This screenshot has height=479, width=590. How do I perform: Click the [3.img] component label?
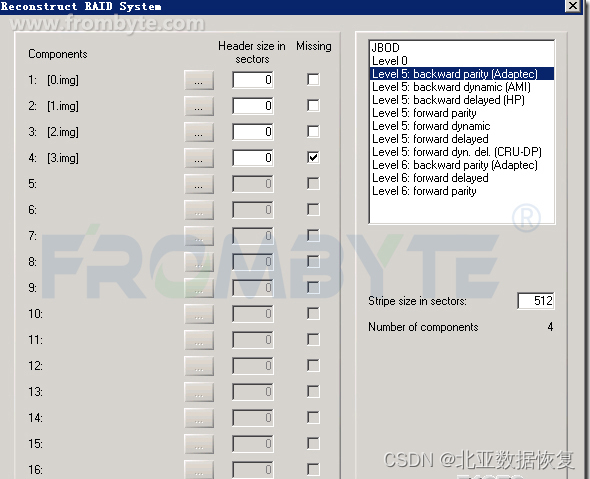pos(63,158)
